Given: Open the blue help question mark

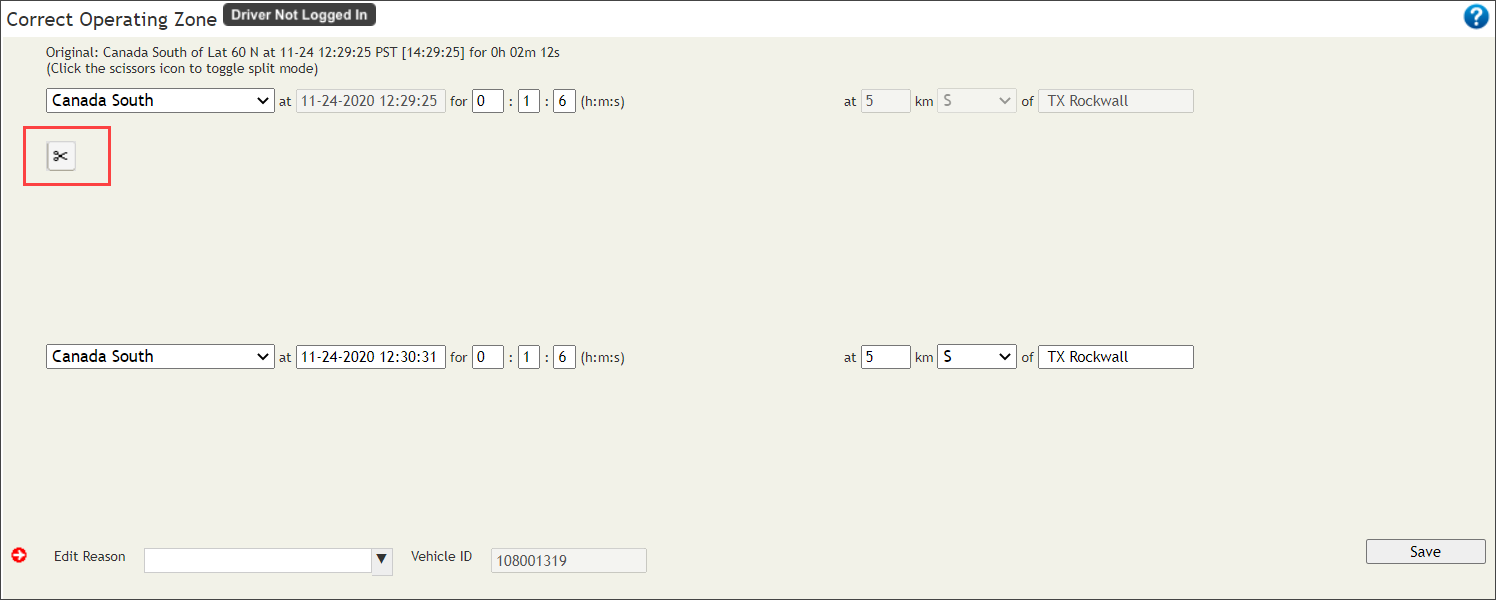Looking at the screenshot, I should point(1475,17).
